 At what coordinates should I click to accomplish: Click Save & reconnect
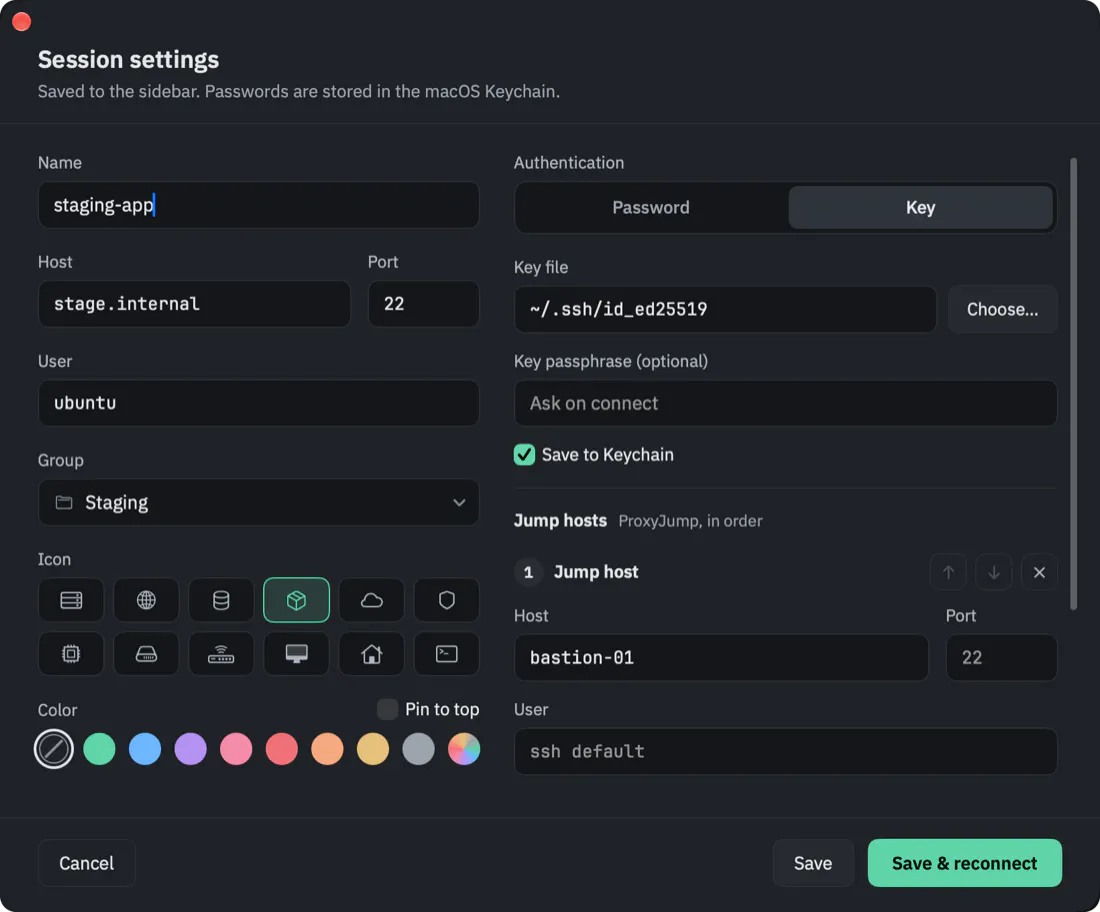coord(965,863)
